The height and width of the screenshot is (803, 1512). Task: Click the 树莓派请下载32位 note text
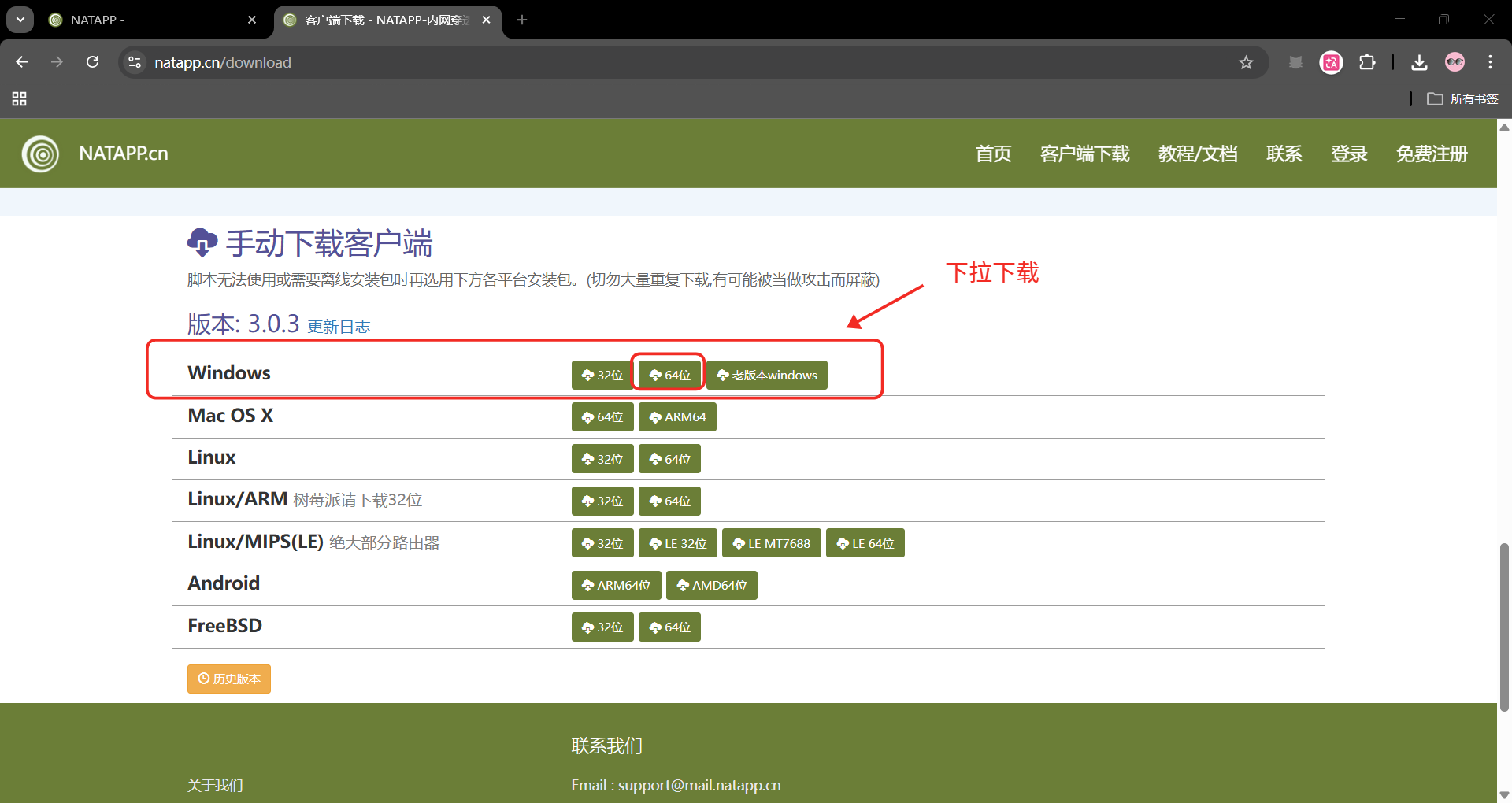coord(358,500)
